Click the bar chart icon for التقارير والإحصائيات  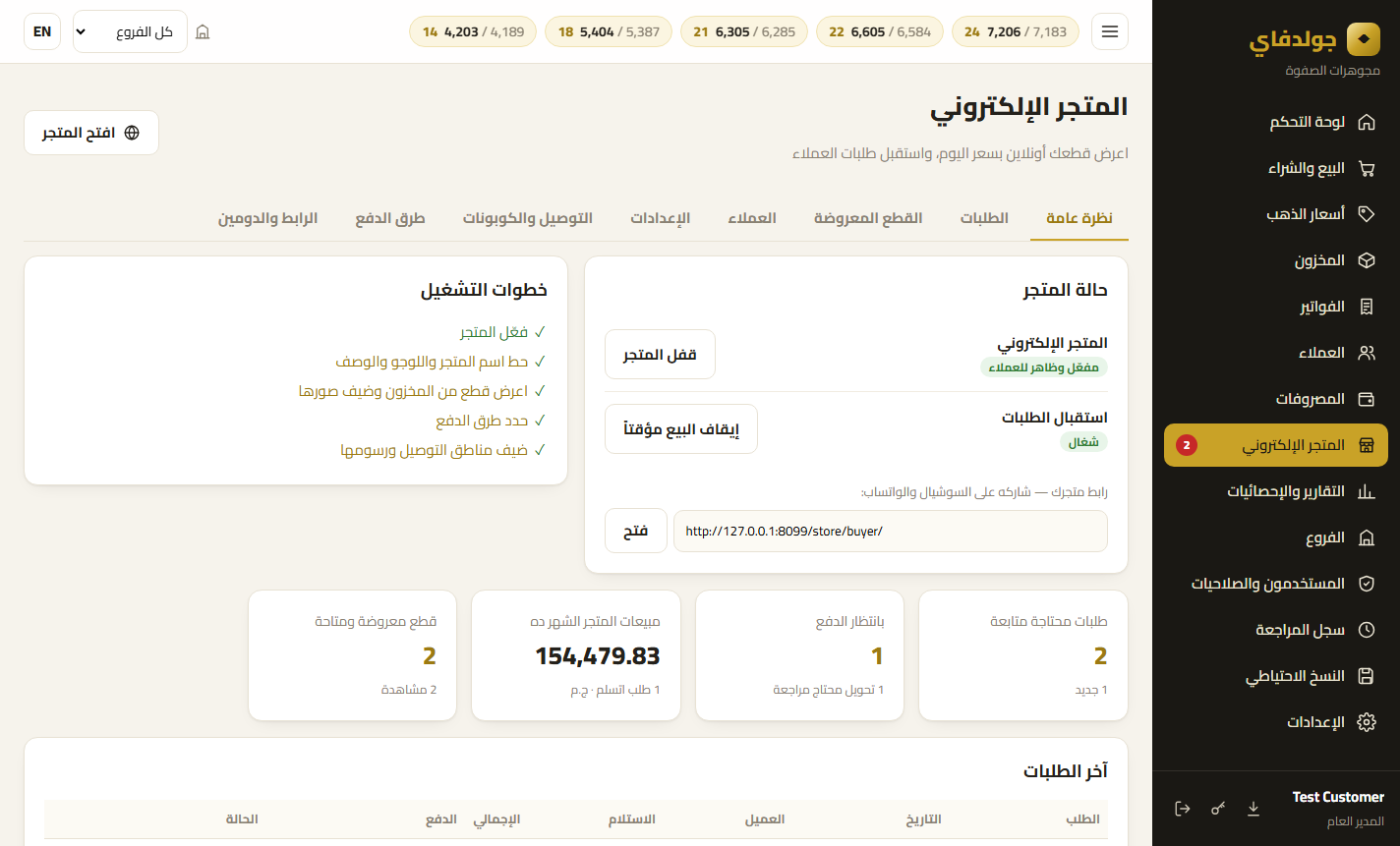(x=1366, y=491)
